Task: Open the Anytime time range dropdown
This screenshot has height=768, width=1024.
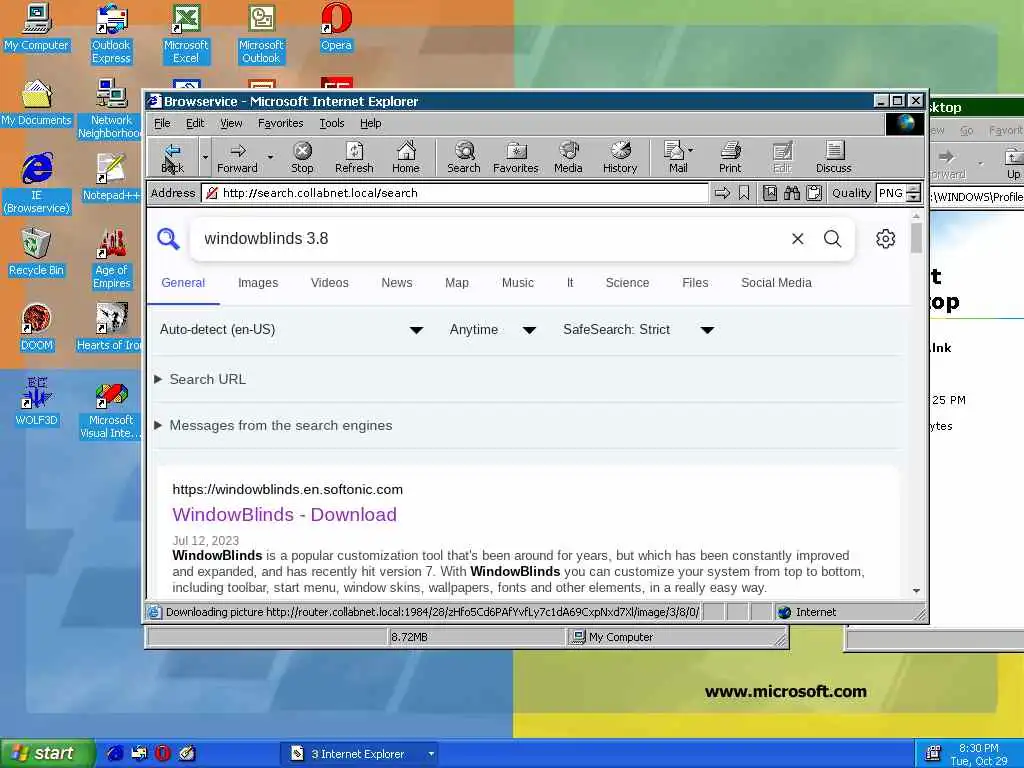Action: (493, 330)
